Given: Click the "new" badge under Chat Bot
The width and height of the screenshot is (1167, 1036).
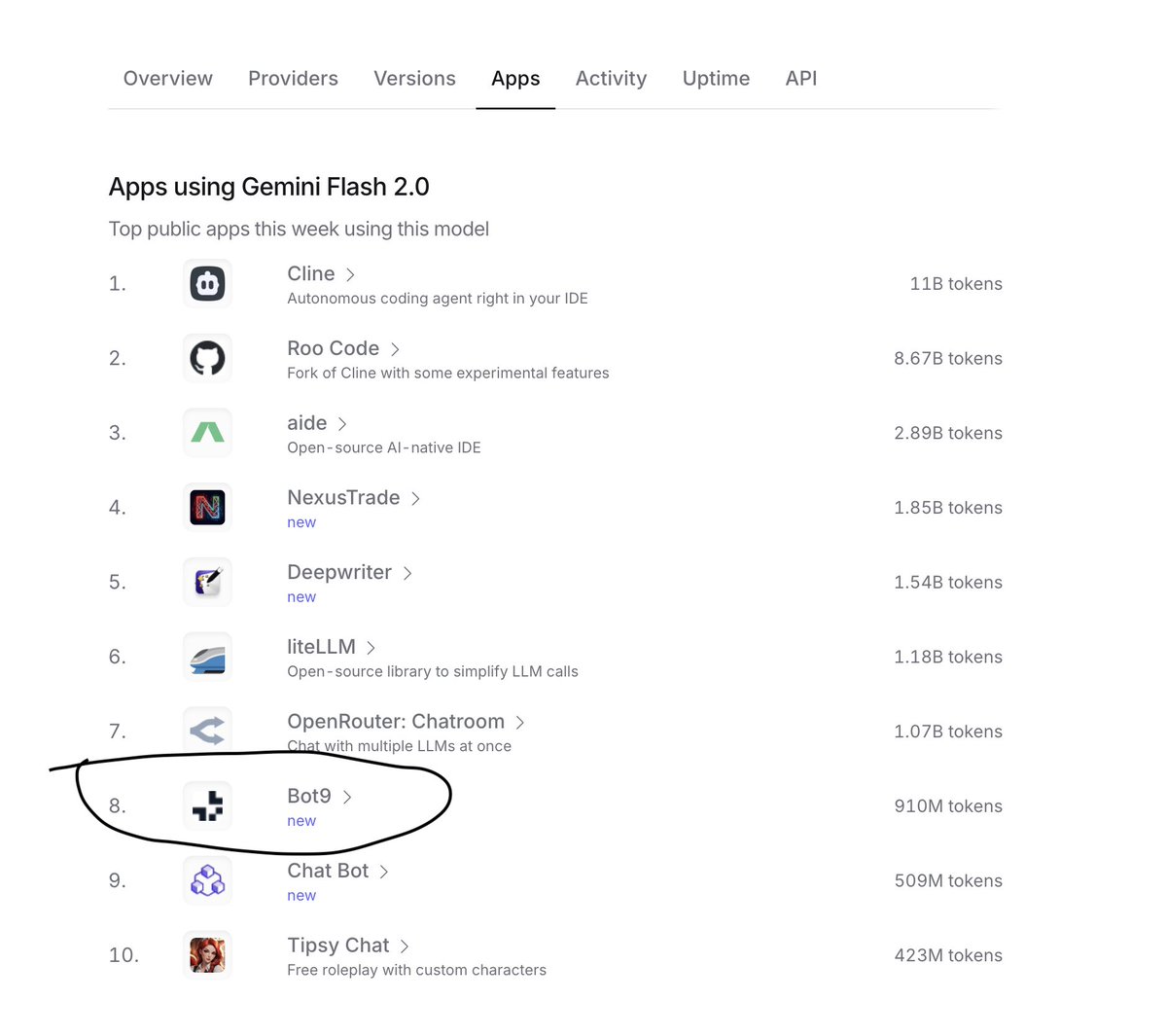Looking at the screenshot, I should tap(301, 896).
